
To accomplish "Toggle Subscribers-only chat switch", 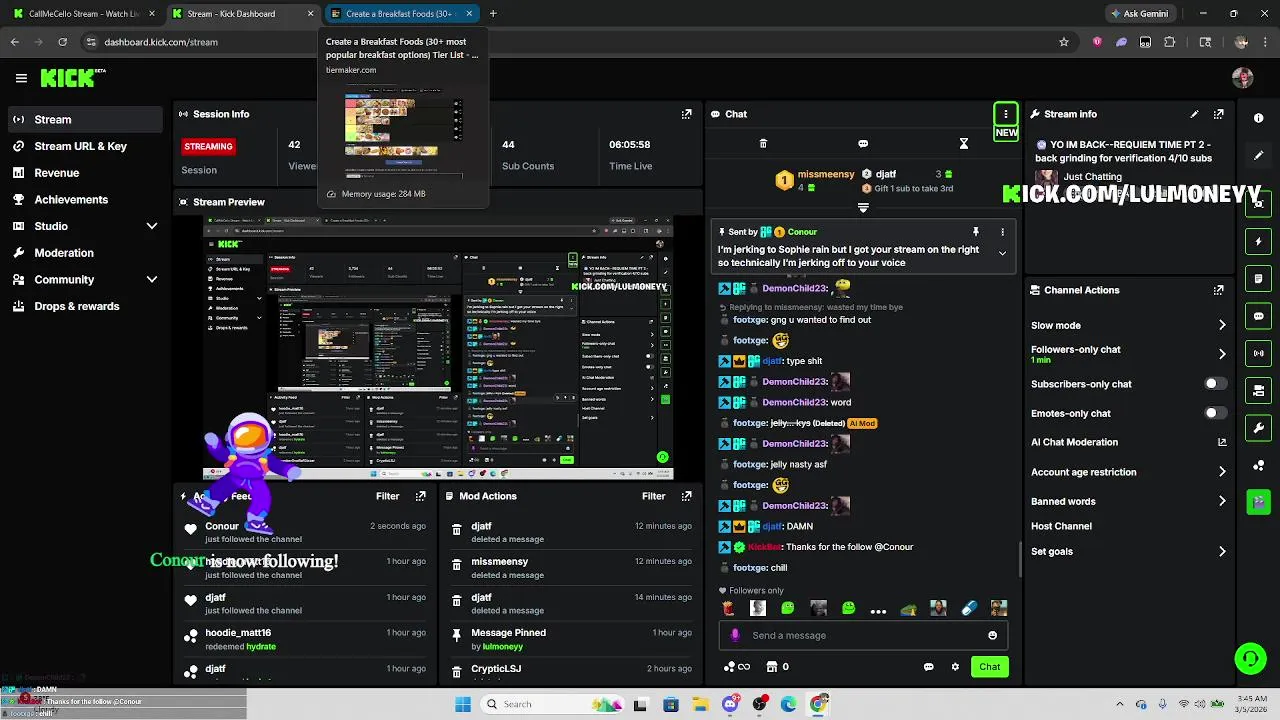I will click(x=1215, y=384).
